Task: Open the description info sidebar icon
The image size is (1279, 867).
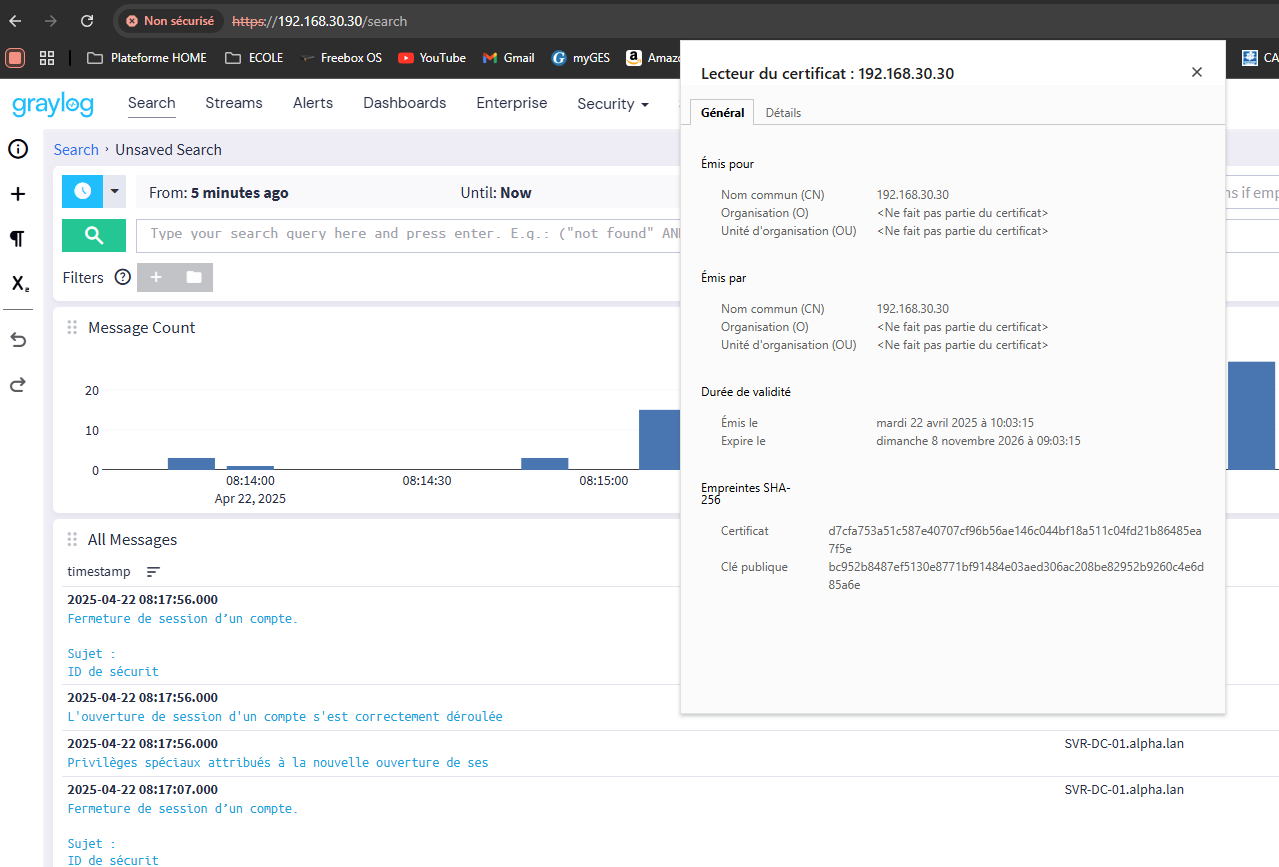Action: pos(18,149)
